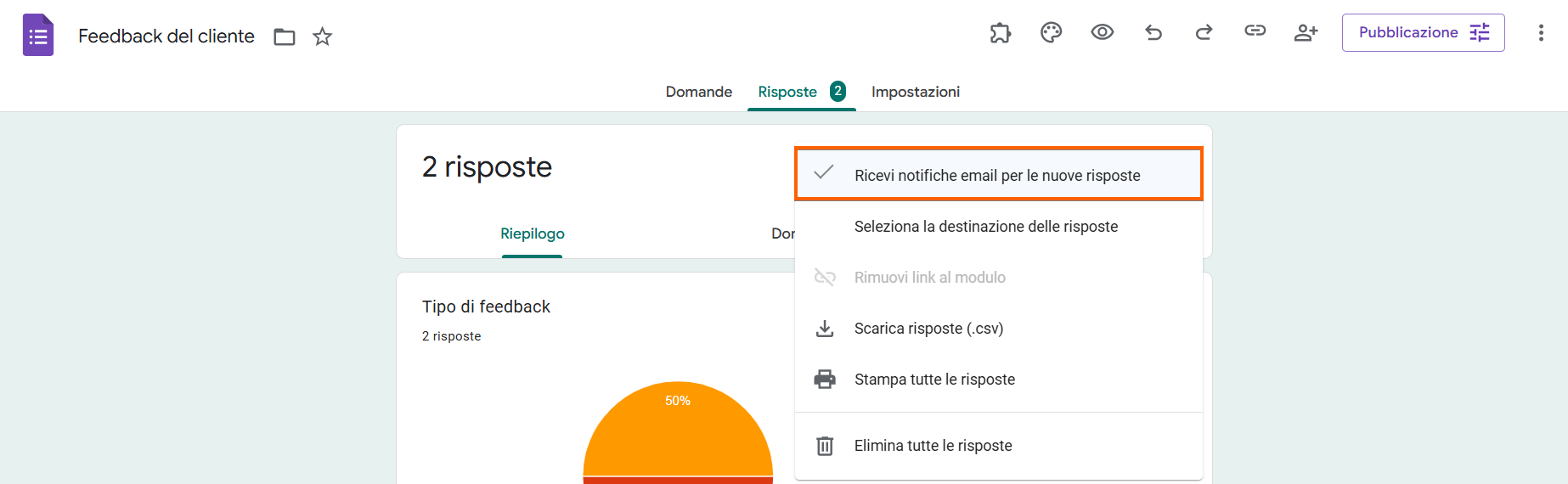This screenshot has height=484, width=1568.
Task: Choose Elimina tutte le risposte
Action: [x=933, y=446]
